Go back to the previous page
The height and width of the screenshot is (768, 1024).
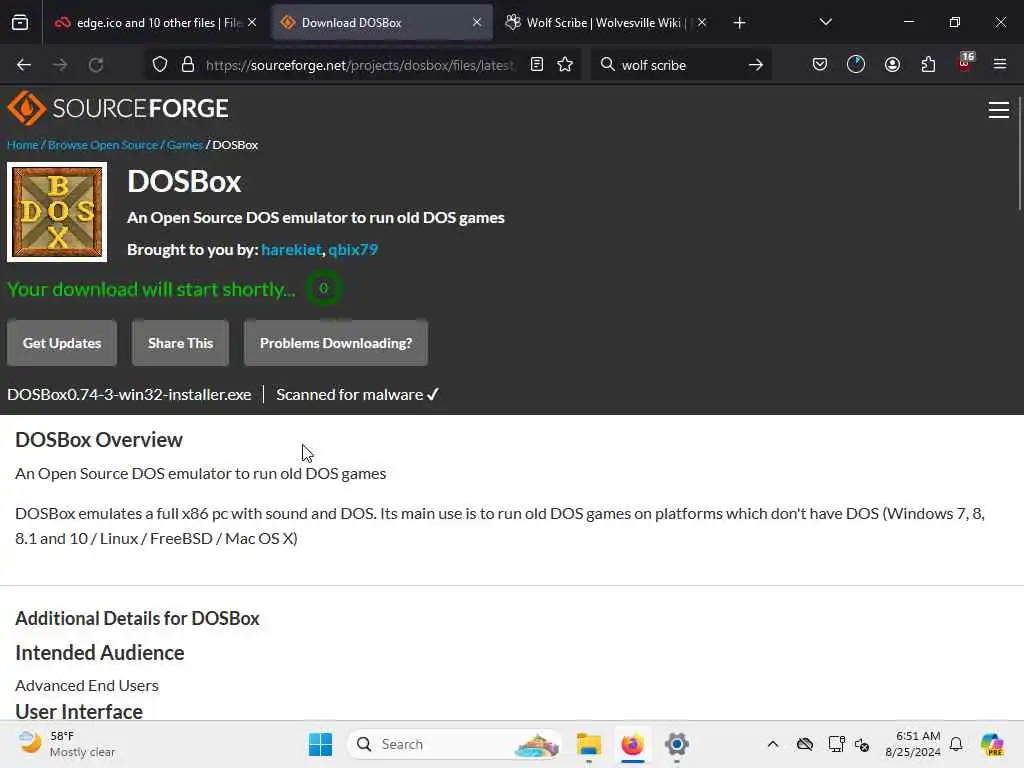(24, 65)
